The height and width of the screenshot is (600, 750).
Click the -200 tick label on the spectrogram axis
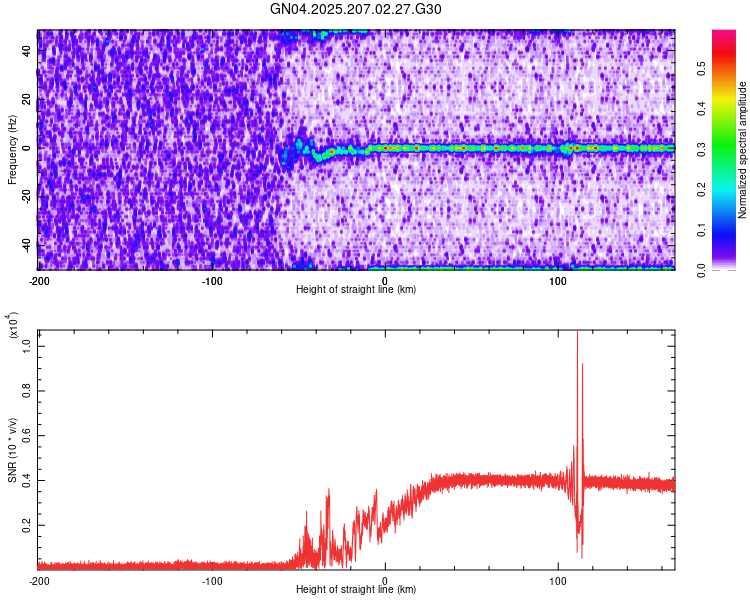tap(39, 281)
